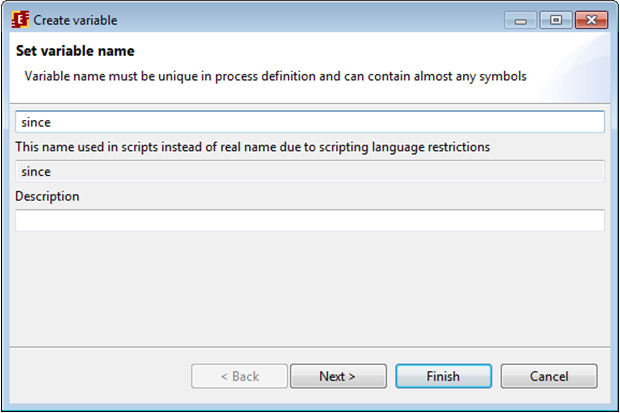
Task: Click the empty title bar area beside the title
Action: (x=300, y=19)
